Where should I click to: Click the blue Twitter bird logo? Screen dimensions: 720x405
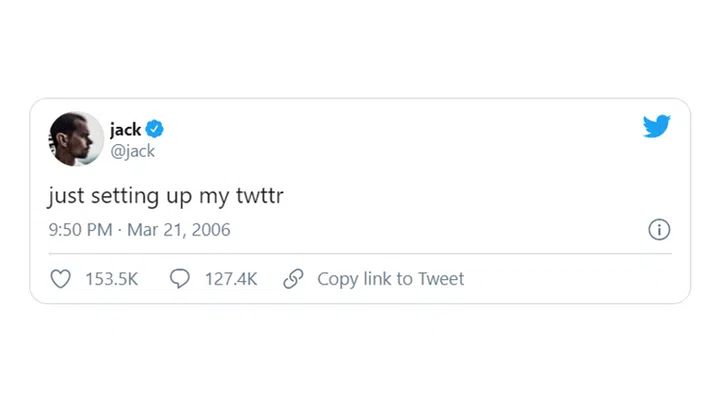(x=657, y=126)
